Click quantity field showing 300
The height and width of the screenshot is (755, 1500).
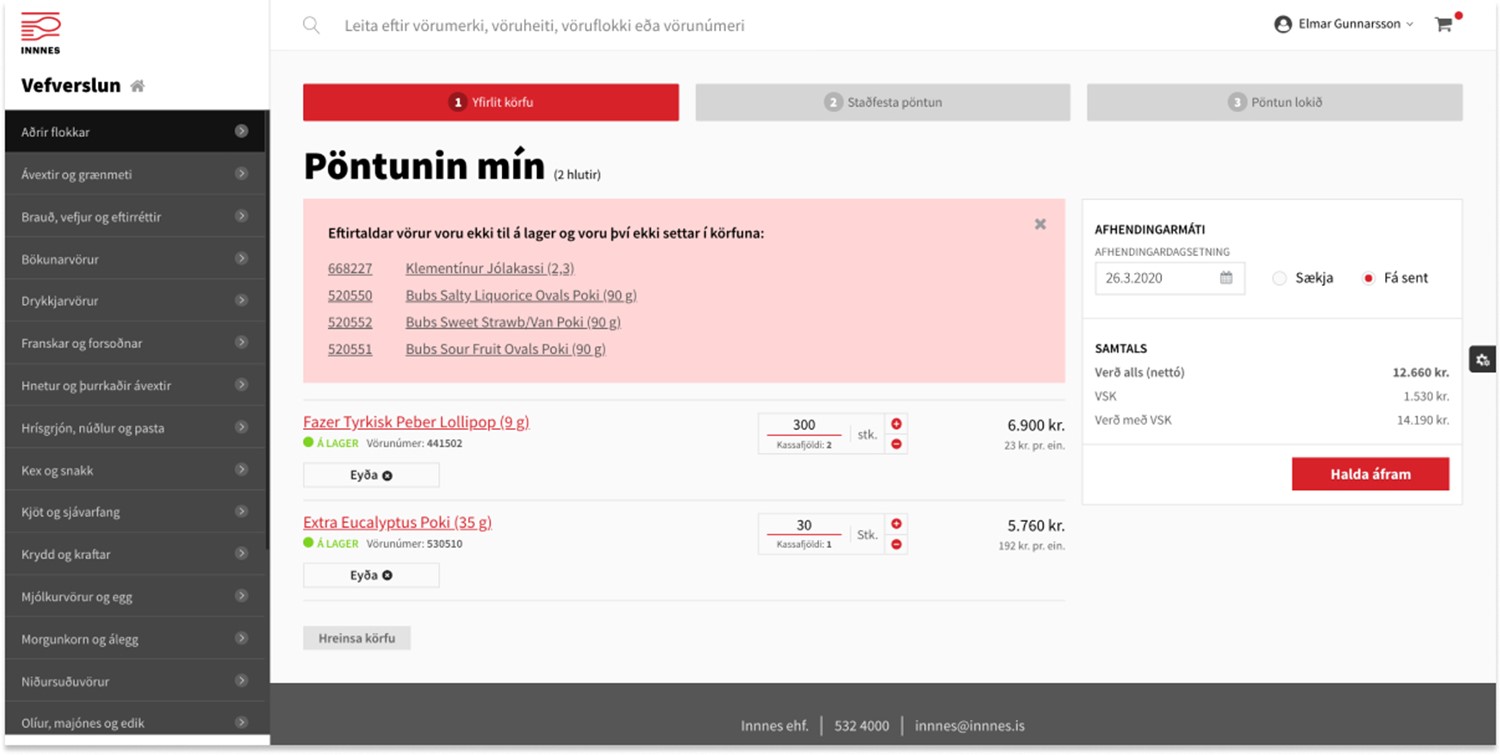[x=804, y=425]
